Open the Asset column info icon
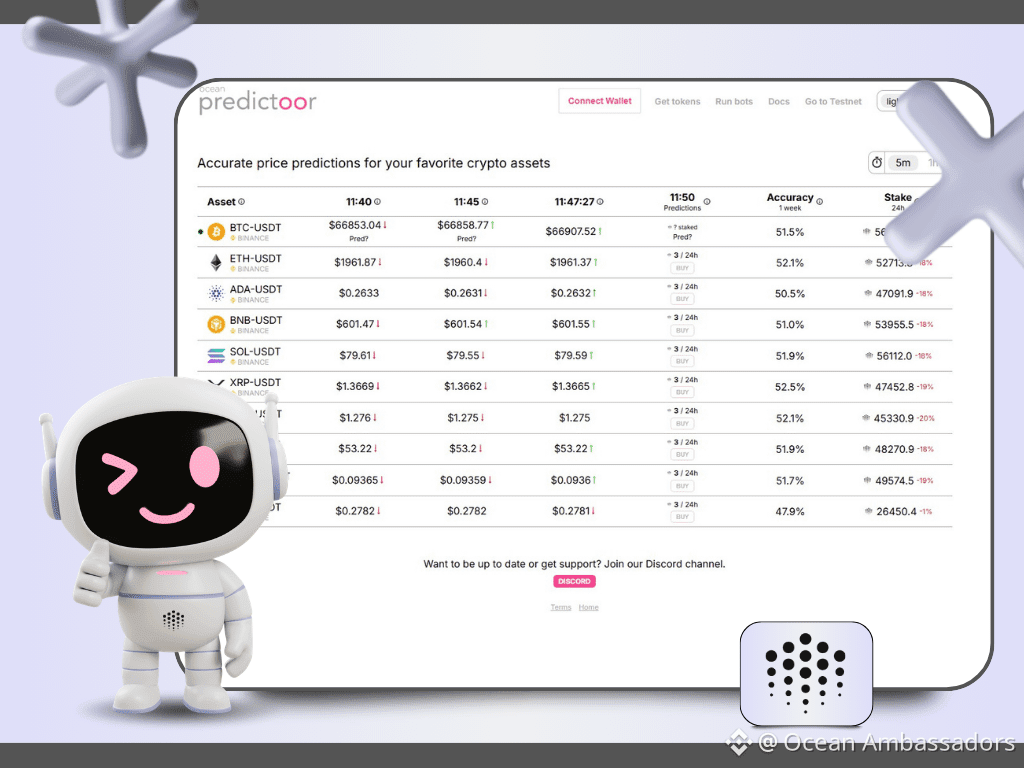This screenshot has height=768, width=1024. pos(242,202)
